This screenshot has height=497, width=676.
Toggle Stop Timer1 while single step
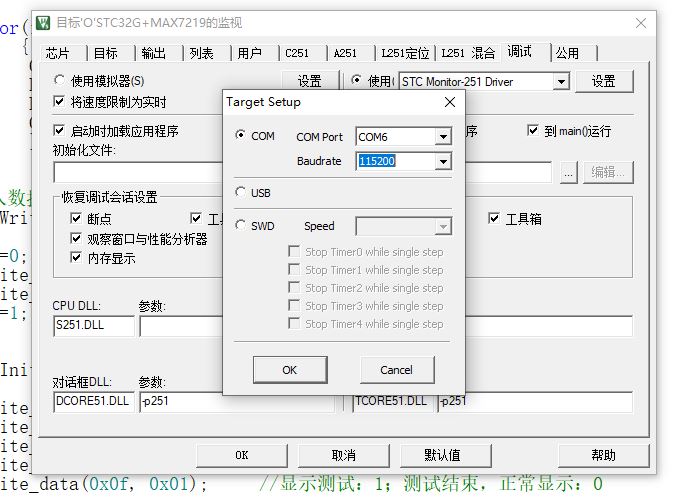[294, 269]
